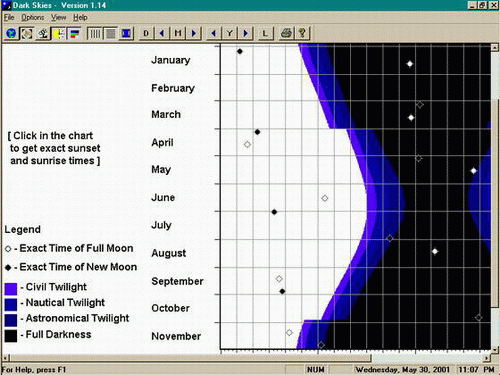Click the colored bars legend icon
The width and height of the screenshot is (500, 375).
click(x=75, y=33)
